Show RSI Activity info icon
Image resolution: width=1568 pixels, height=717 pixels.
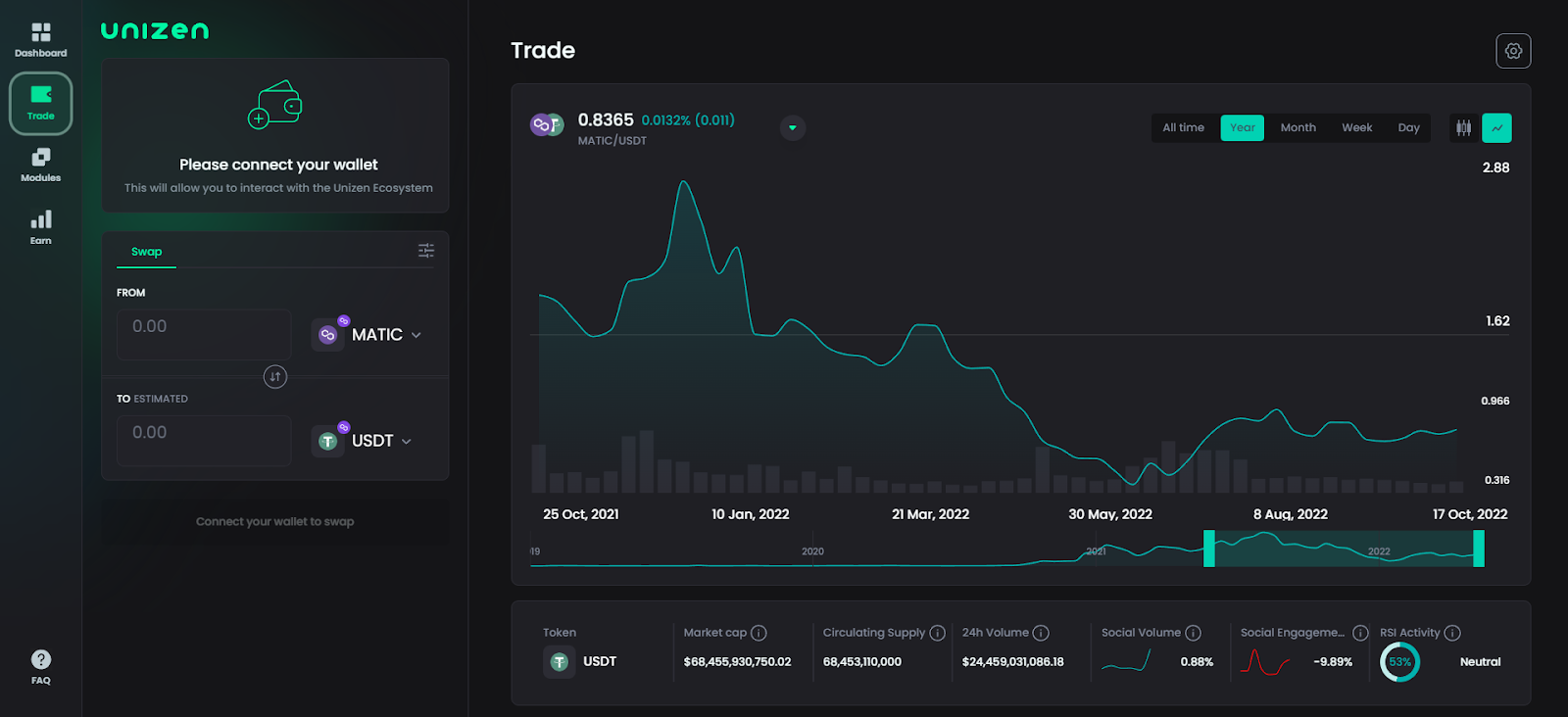[1452, 633]
